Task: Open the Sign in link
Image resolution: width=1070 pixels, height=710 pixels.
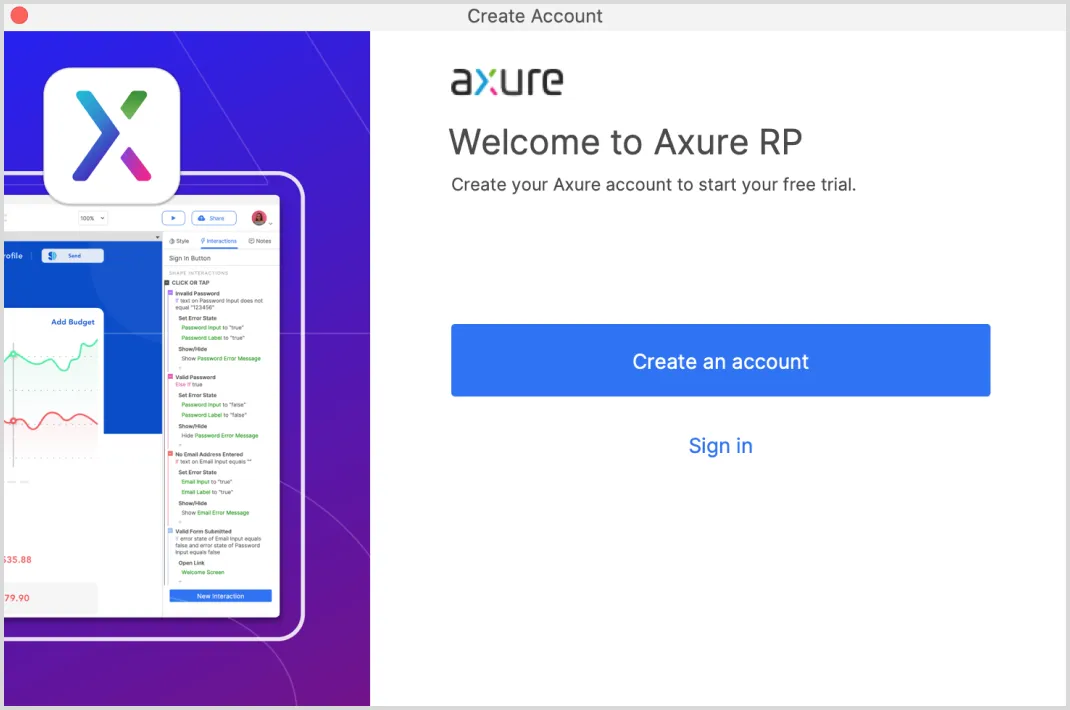Action: pyautogui.click(x=720, y=446)
